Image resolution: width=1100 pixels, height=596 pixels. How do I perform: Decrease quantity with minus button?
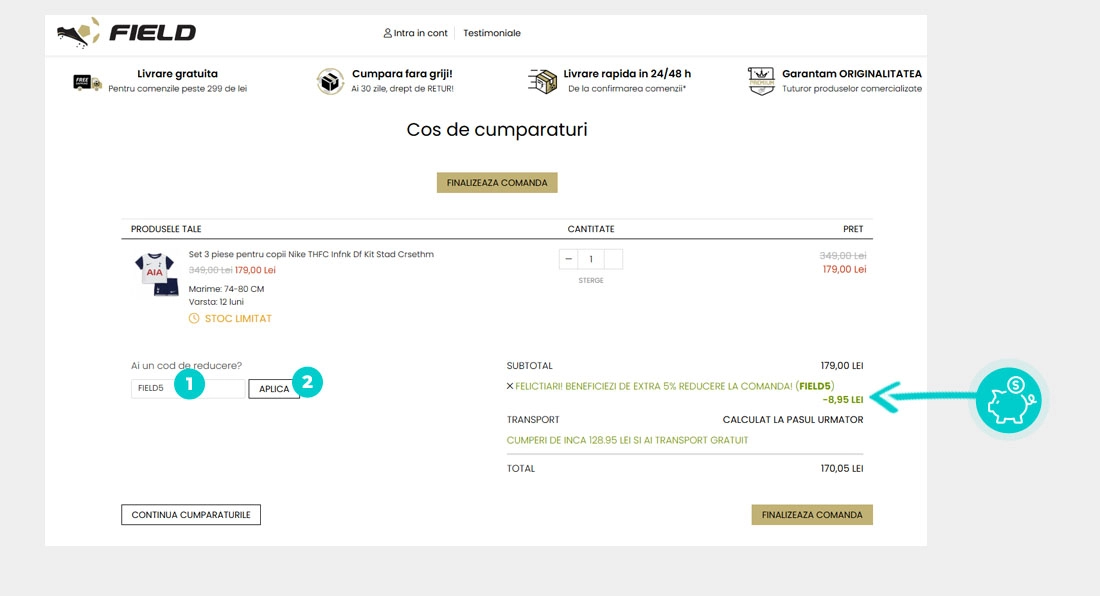[x=569, y=259]
